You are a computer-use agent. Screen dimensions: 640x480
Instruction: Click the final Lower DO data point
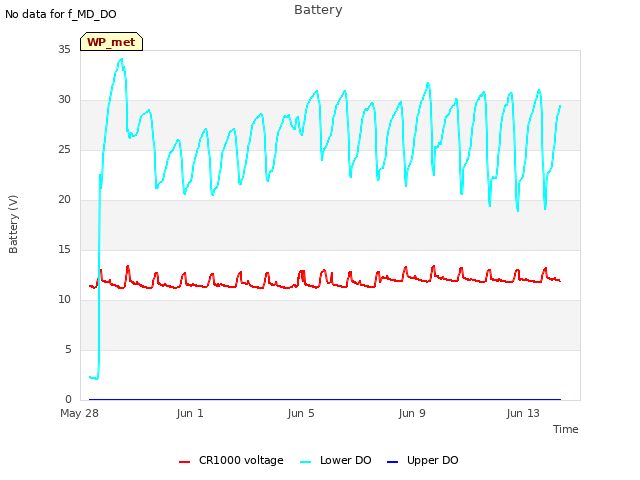coord(560,106)
